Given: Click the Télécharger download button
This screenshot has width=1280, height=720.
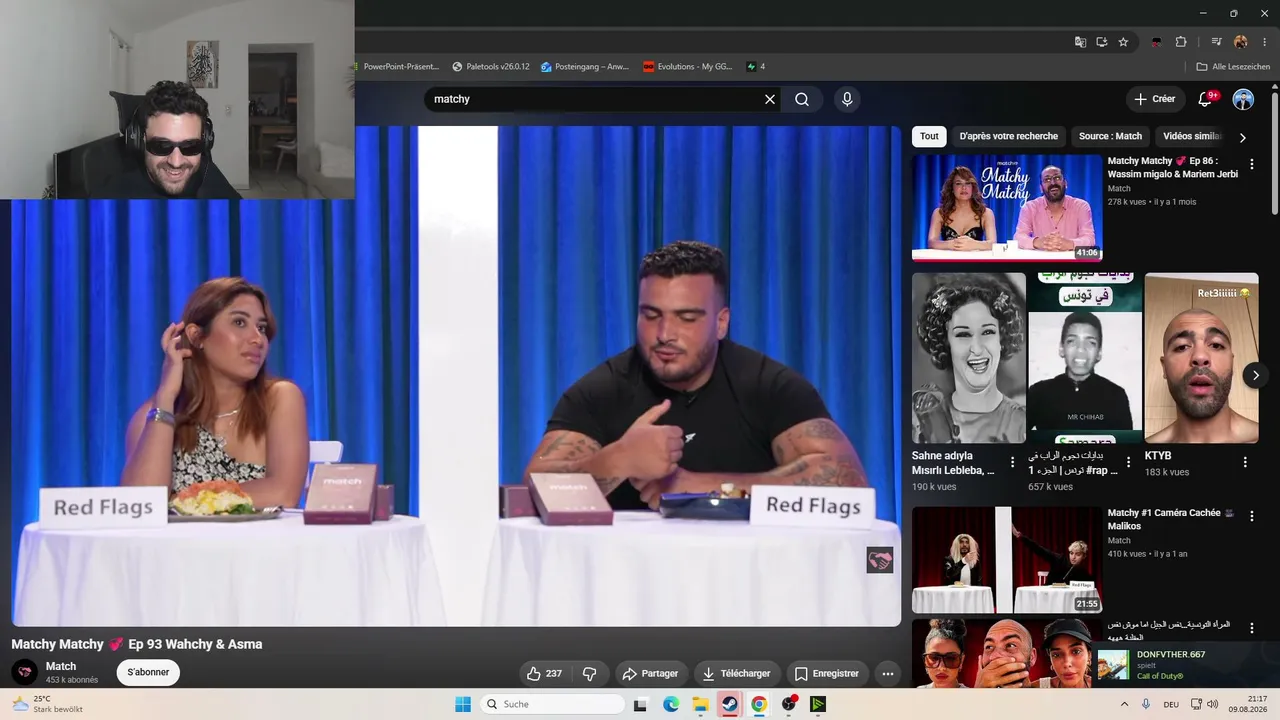Looking at the screenshot, I should click(737, 674).
